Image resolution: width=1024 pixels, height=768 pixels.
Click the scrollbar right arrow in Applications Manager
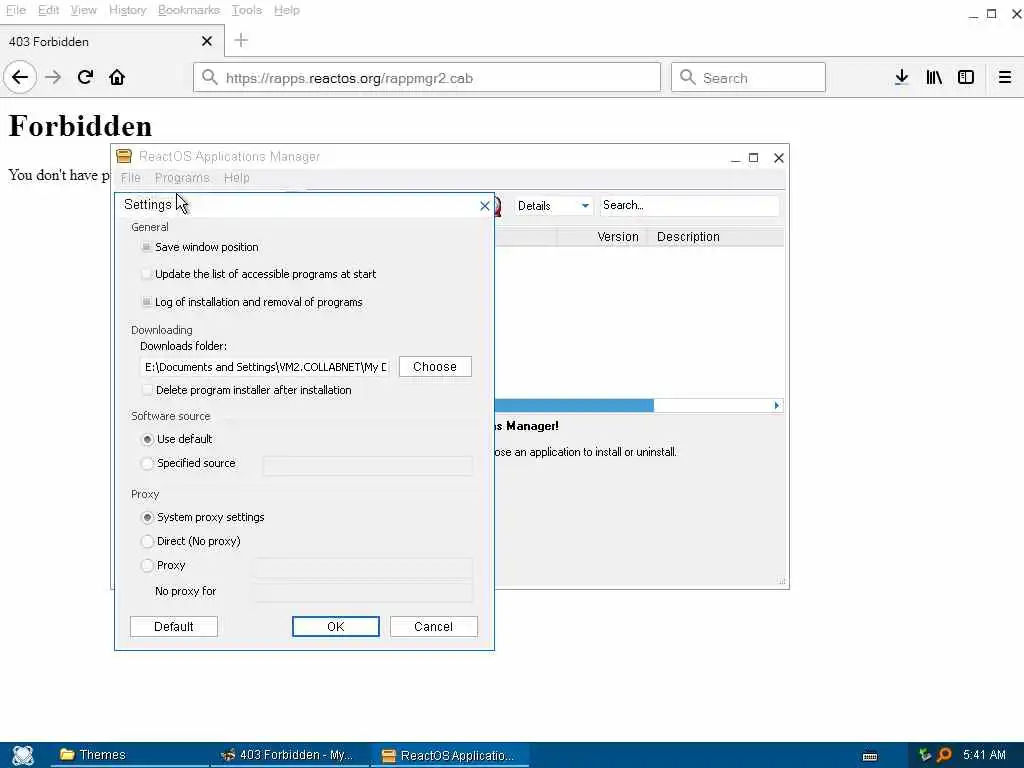[776, 406]
